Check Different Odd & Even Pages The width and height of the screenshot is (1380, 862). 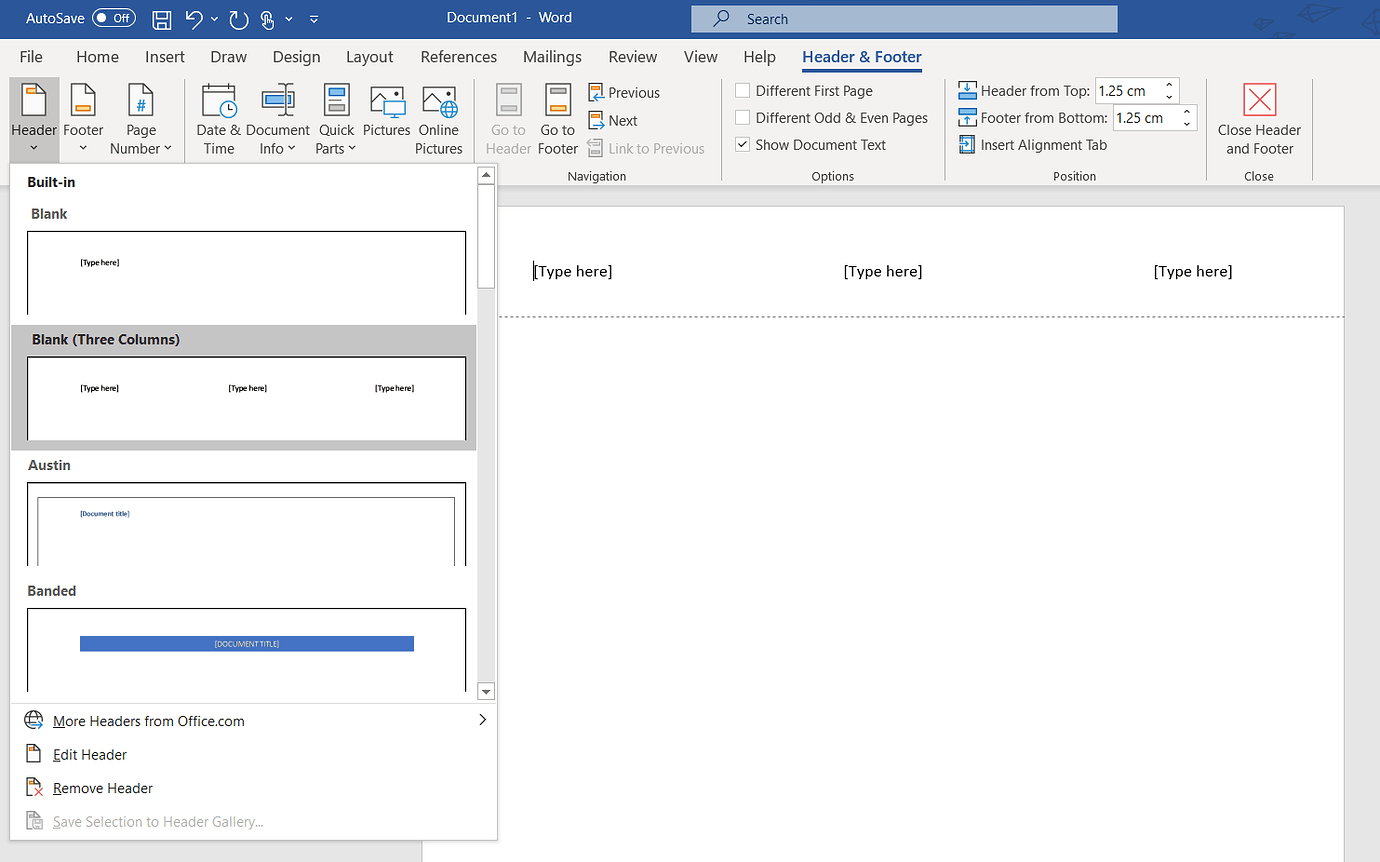click(x=743, y=118)
